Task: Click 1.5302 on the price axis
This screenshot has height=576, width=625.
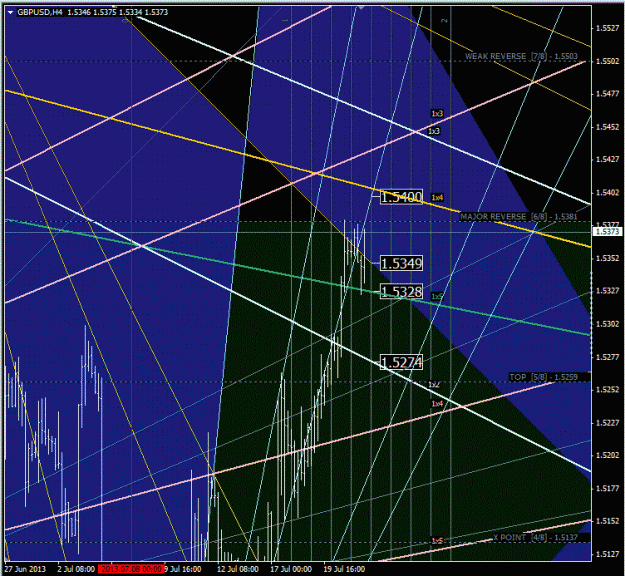Action: 607,324
